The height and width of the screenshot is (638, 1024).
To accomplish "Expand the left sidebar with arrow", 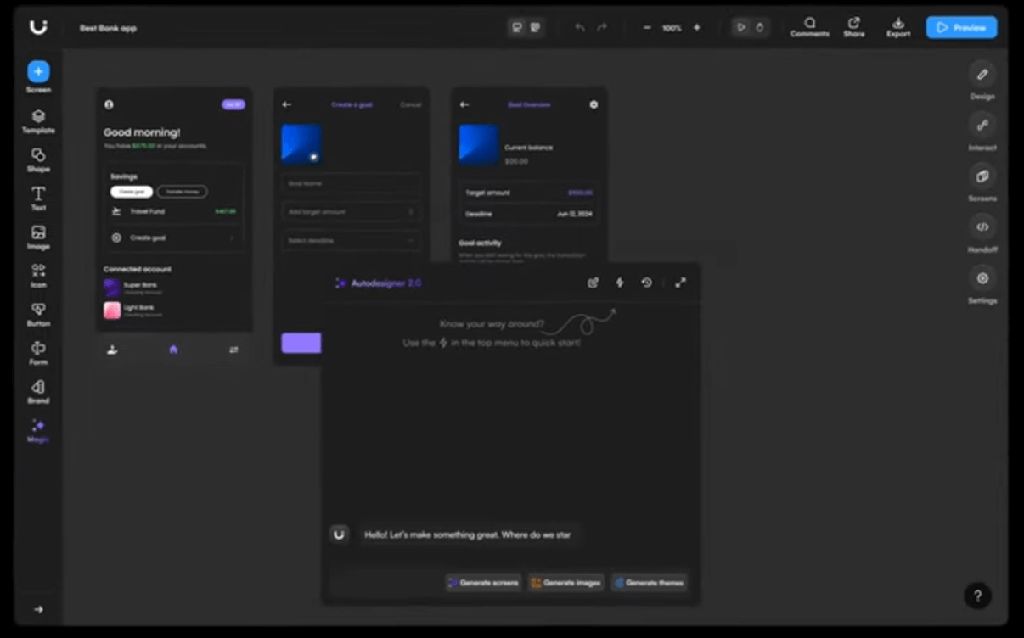I will tap(38, 609).
